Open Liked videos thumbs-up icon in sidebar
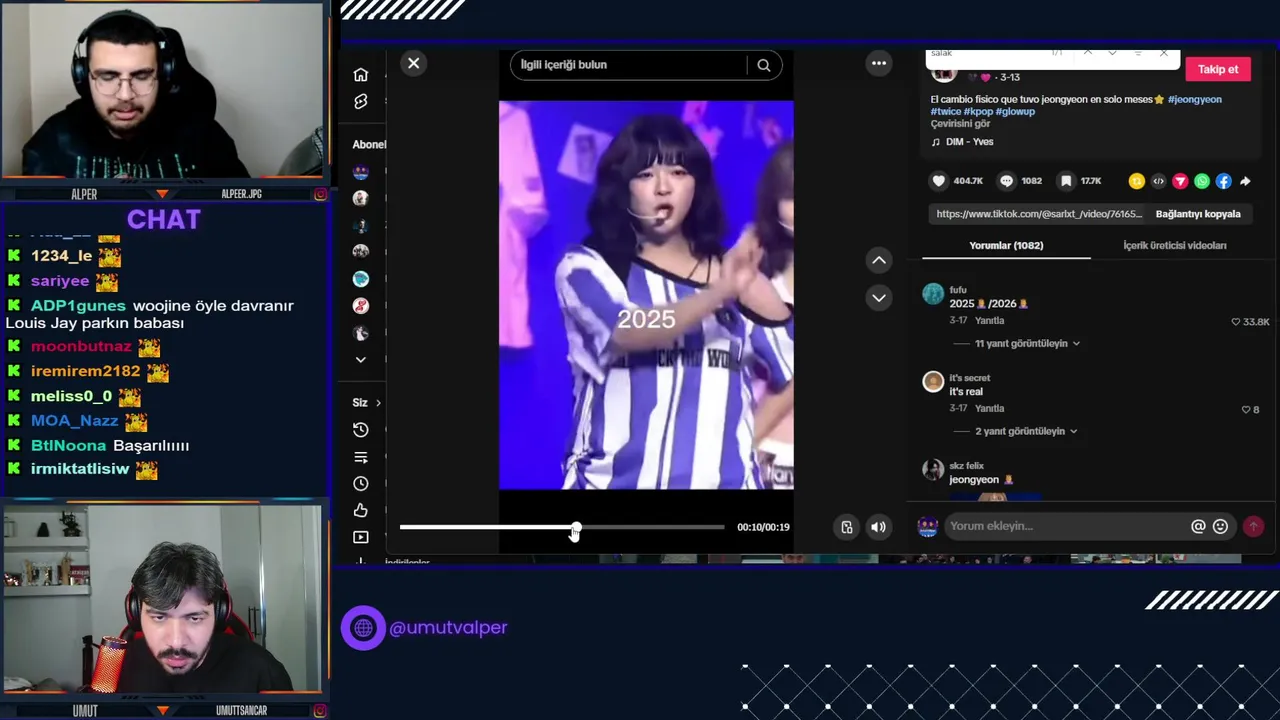Image resolution: width=1280 pixels, height=720 pixels. pos(361,511)
